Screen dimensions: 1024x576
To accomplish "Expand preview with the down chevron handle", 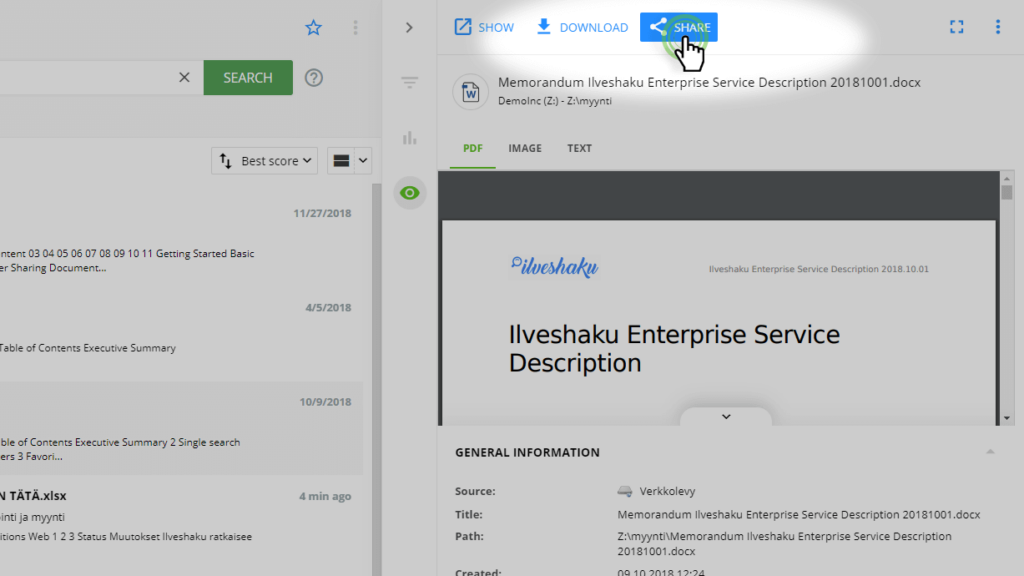I will 726,417.
